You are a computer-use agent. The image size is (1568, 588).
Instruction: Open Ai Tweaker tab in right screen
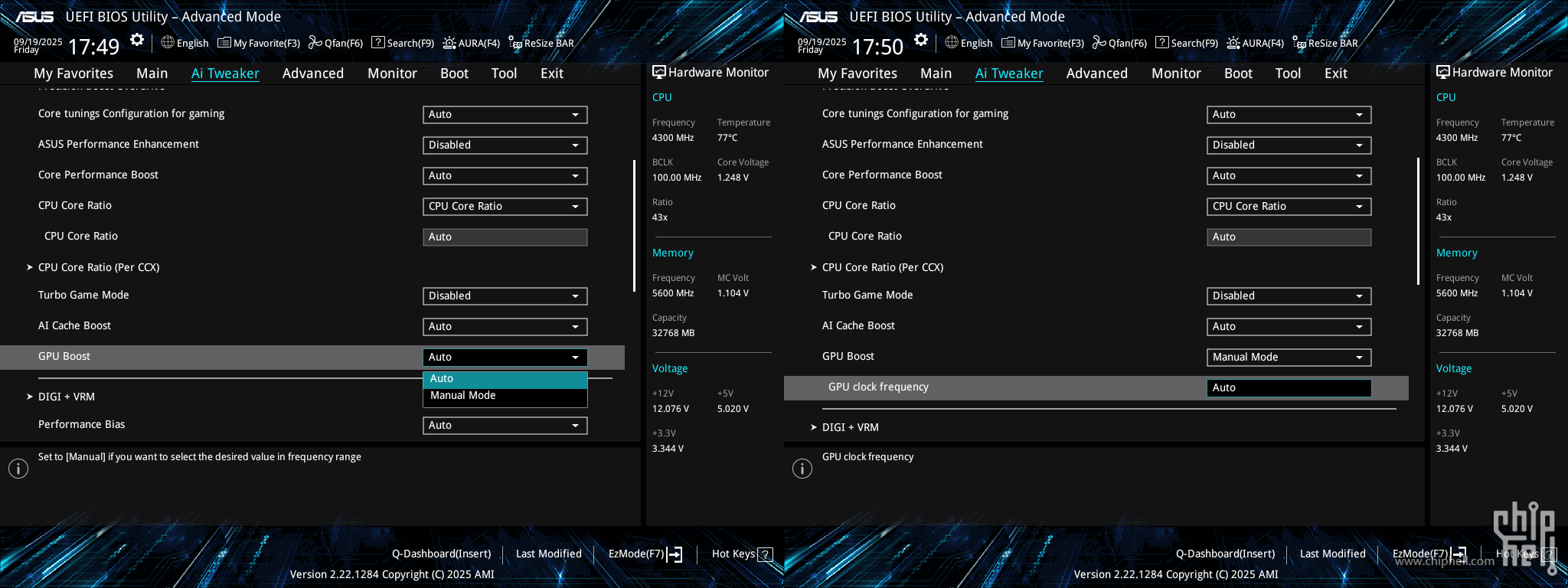point(1009,73)
